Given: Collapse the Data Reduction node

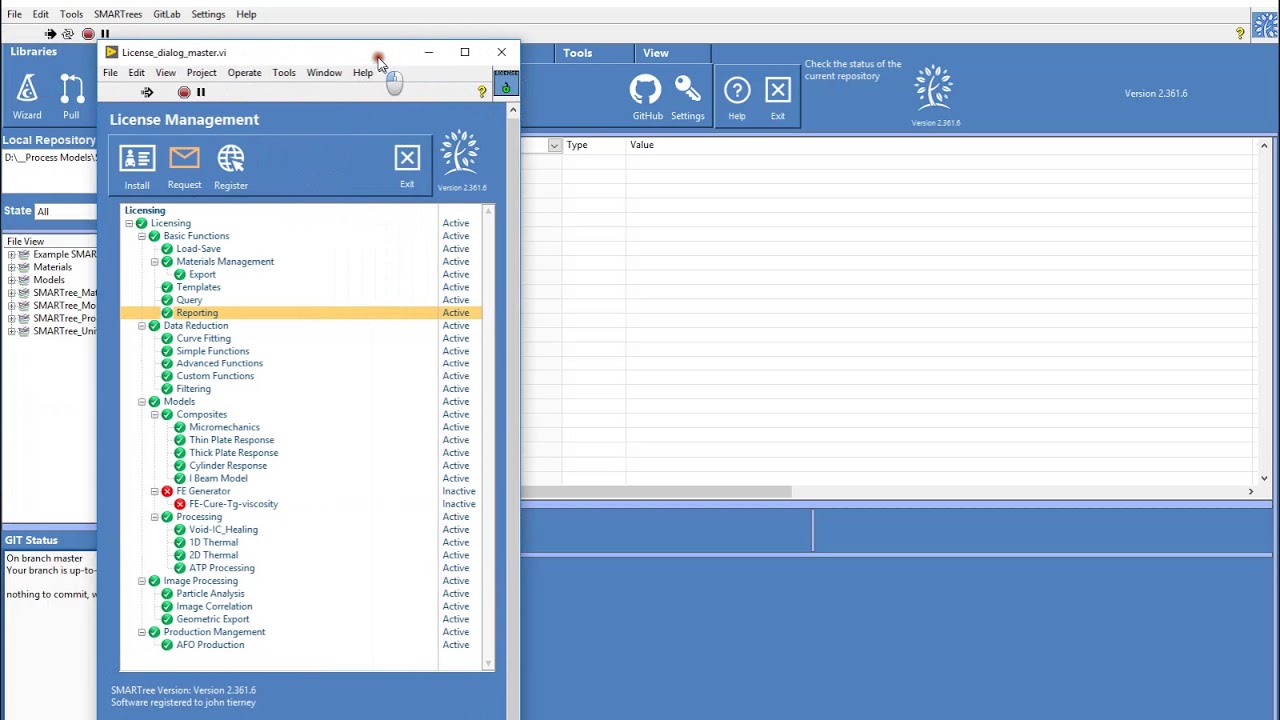Looking at the screenshot, I should 142,326.
